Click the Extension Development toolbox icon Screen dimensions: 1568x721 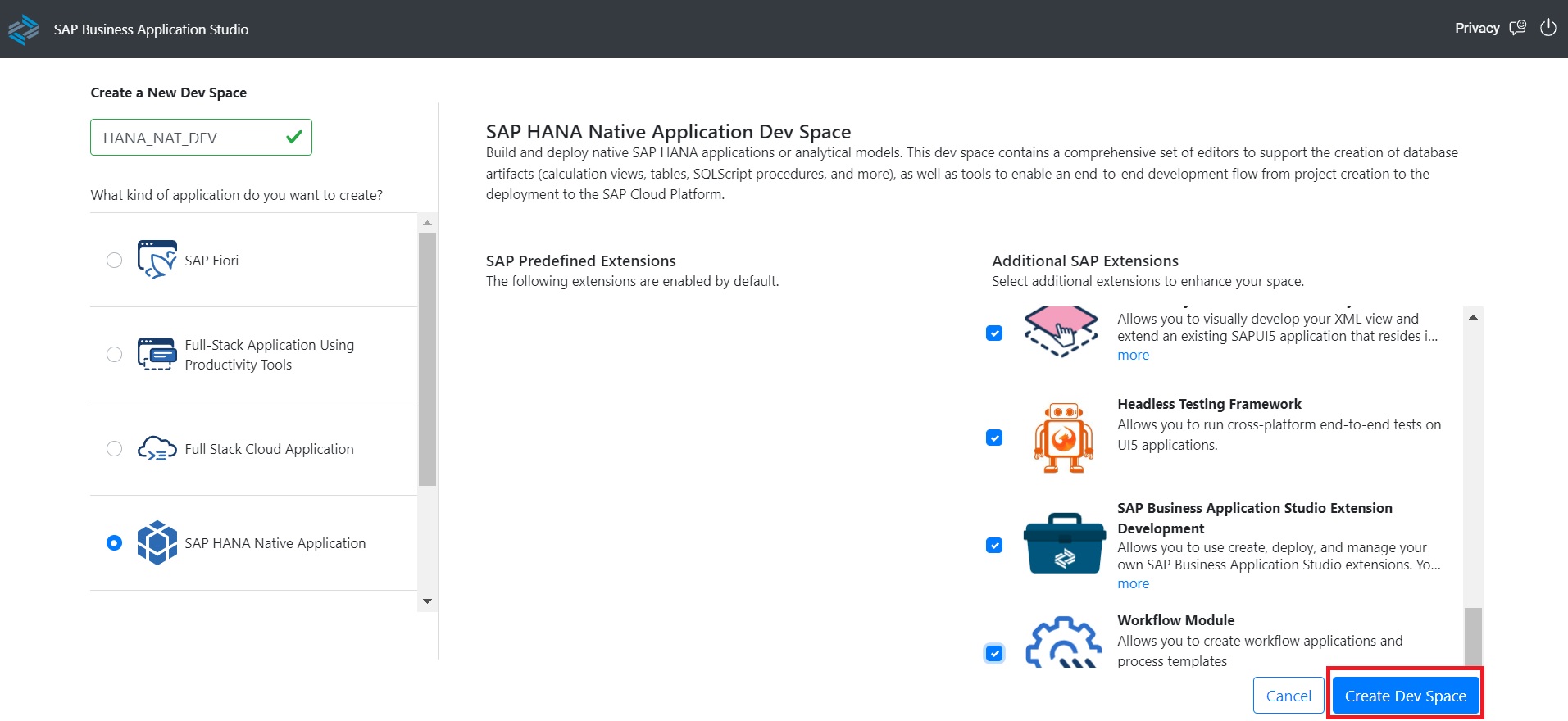tap(1063, 545)
